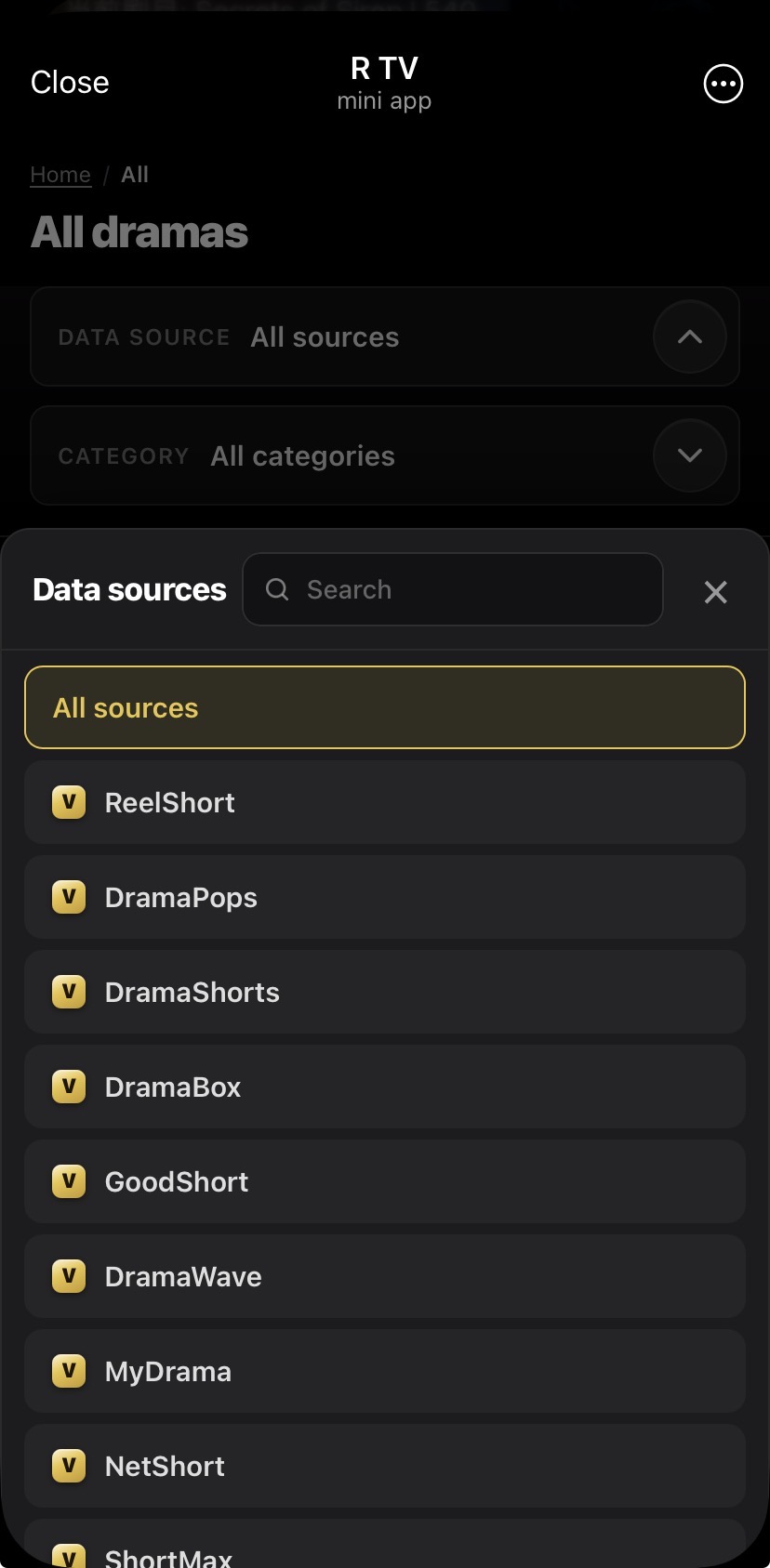Click the R TV mini app title
This screenshot has height=1568, width=770.
click(x=384, y=82)
